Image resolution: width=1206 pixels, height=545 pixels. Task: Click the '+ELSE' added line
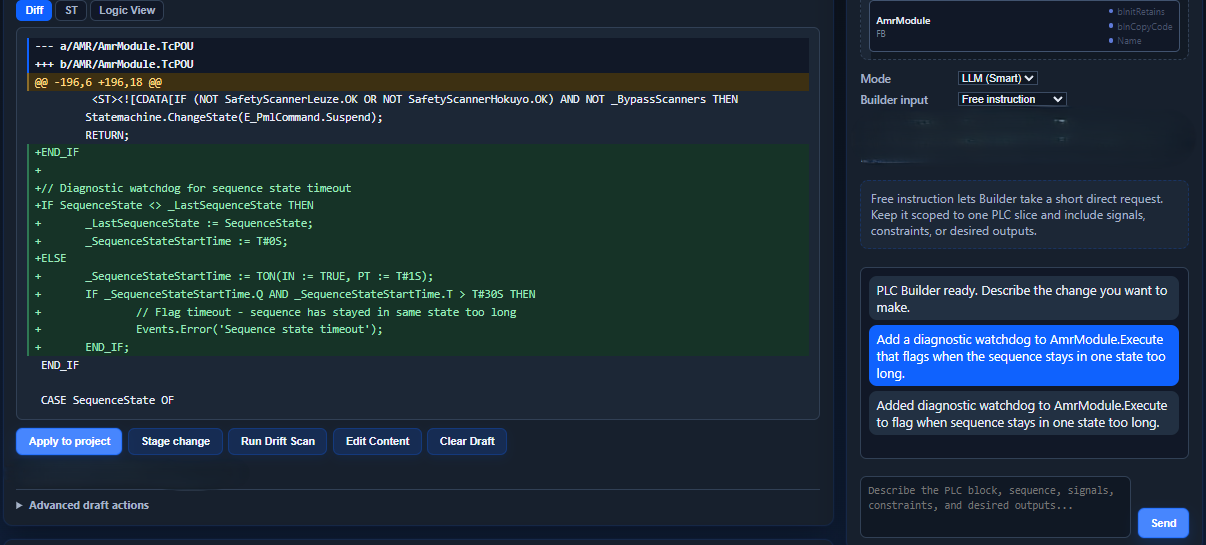pos(418,258)
